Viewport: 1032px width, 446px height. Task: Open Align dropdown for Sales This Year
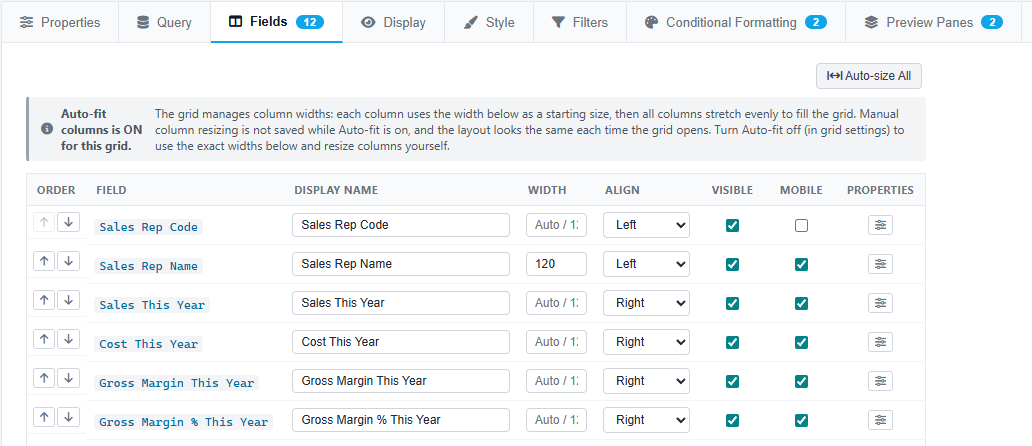pos(646,303)
